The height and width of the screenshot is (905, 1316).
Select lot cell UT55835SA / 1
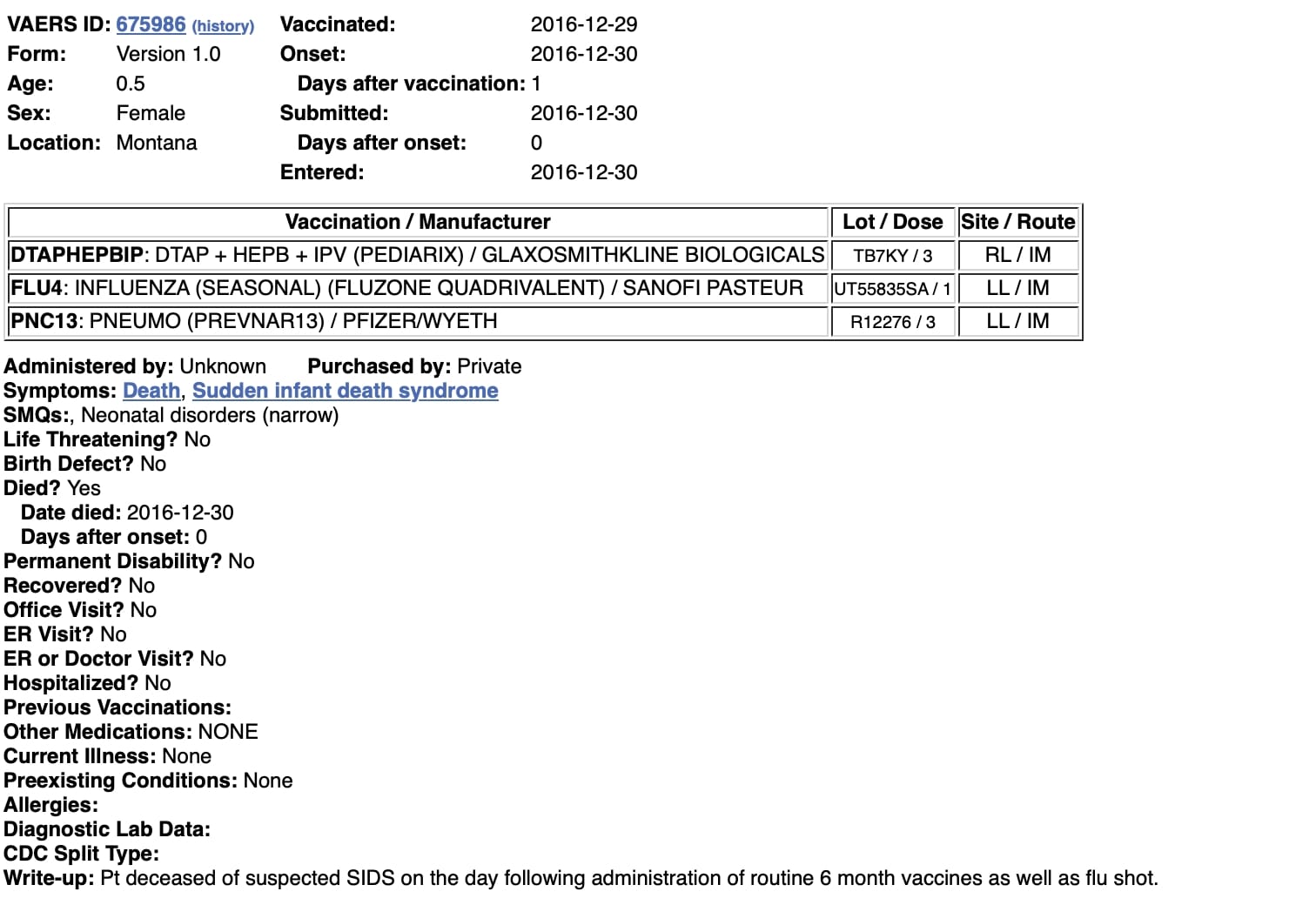[x=893, y=288]
